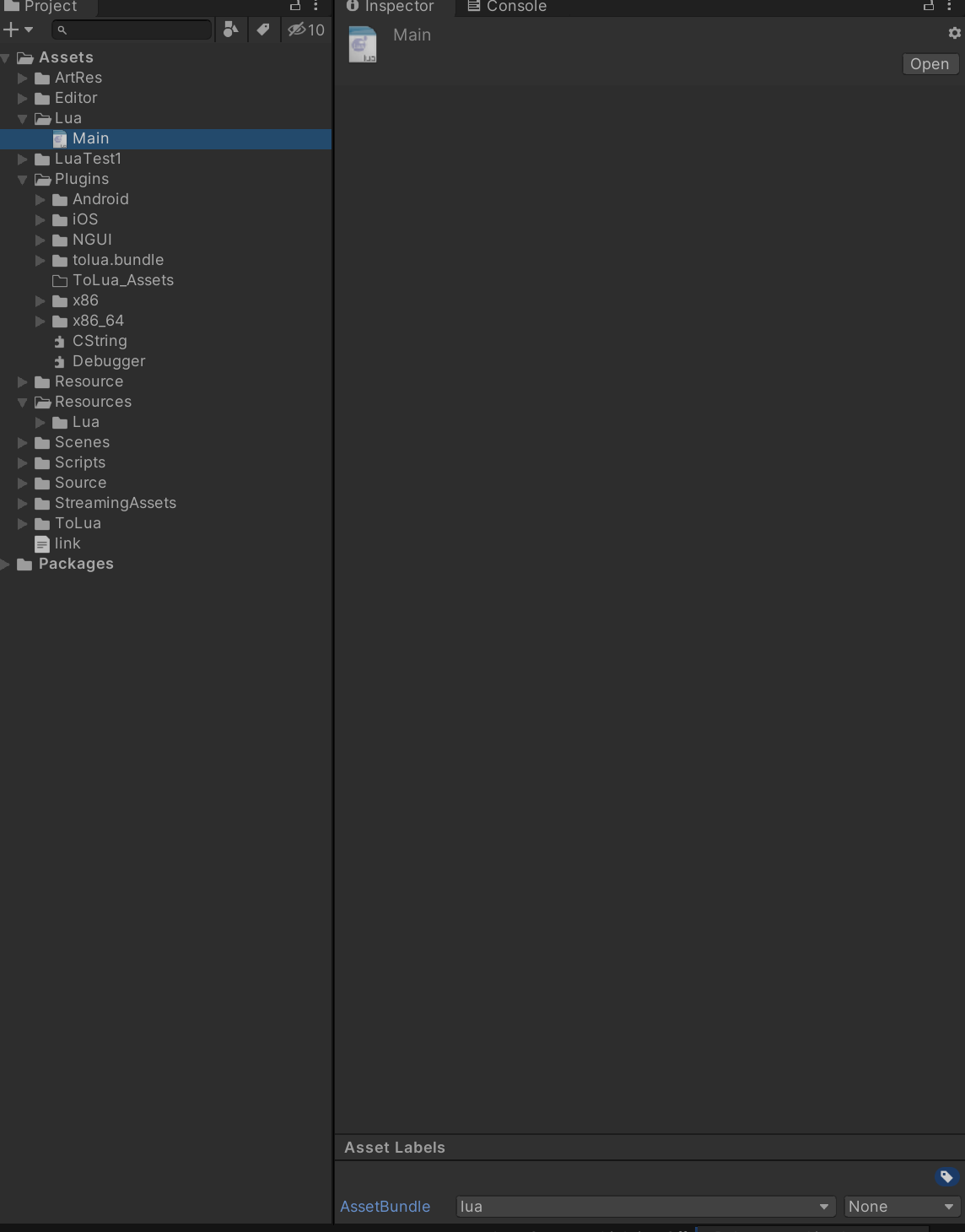The width and height of the screenshot is (965, 1232).
Task: Open the AssetBundle name dropdown showing lua
Action: tap(644, 1207)
